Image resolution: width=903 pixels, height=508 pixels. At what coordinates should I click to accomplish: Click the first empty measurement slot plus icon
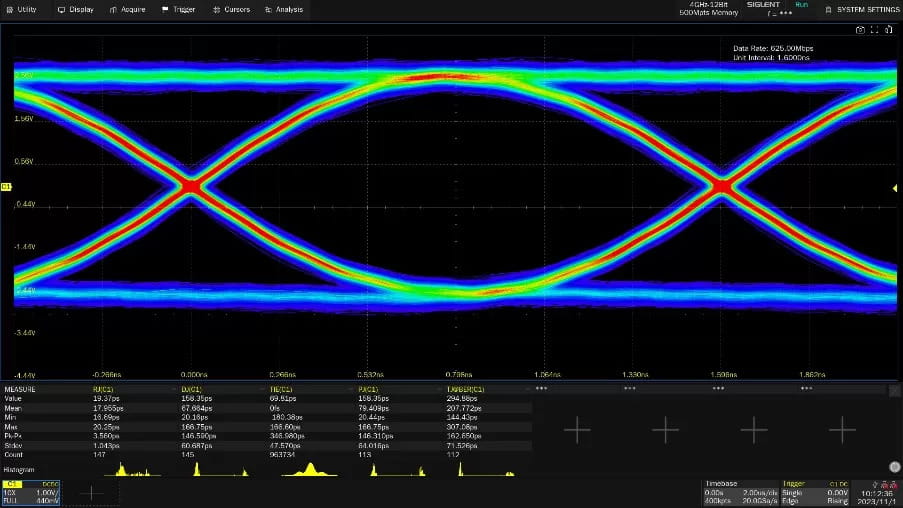tap(577, 429)
